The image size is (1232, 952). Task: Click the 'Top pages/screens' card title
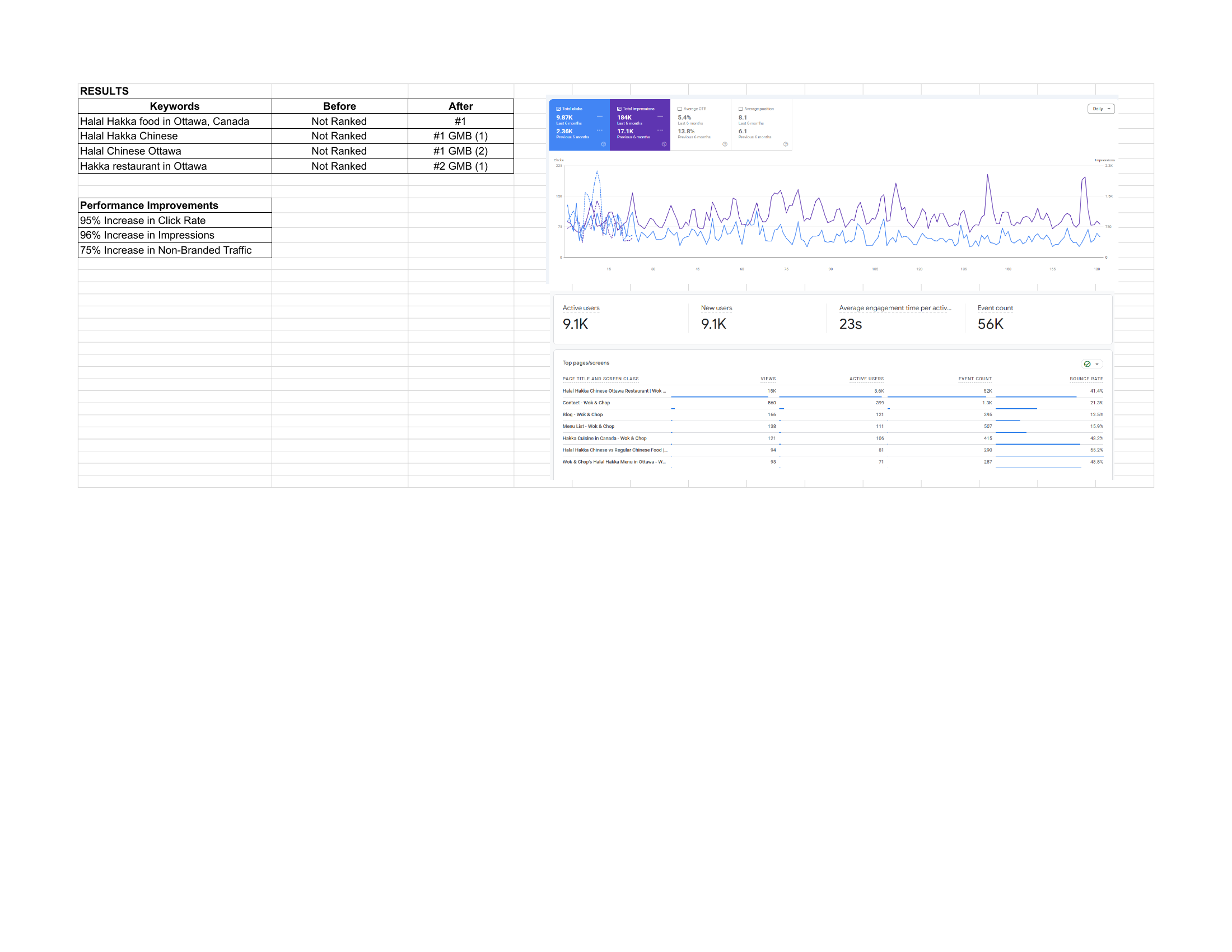click(x=586, y=363)
